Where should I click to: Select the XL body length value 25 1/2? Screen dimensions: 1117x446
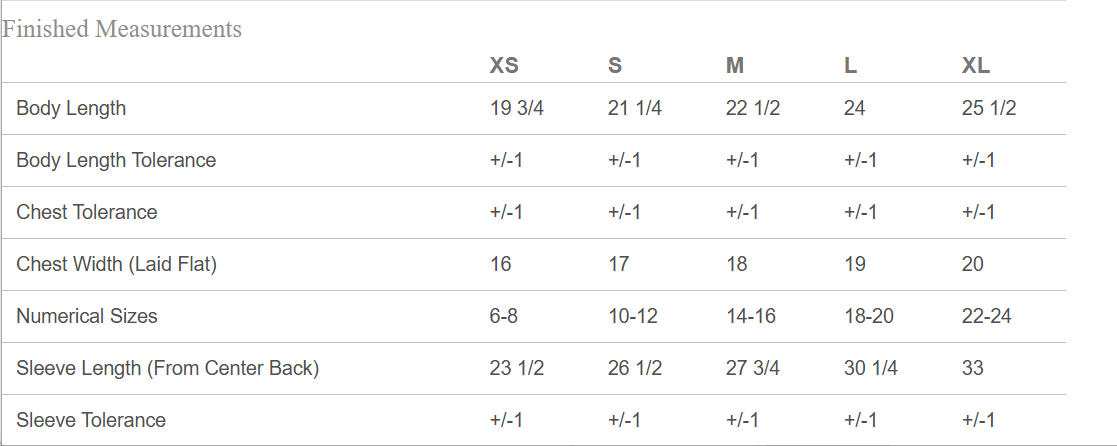(x=989, y=108)
